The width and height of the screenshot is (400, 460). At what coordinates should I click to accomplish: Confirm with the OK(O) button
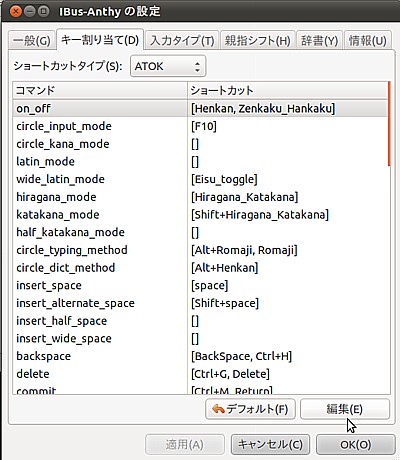click(355, 444)
